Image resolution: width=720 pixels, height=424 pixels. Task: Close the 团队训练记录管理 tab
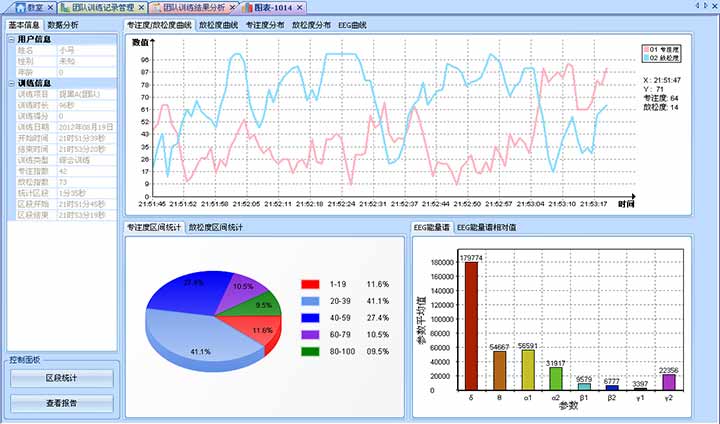pyautogui.click(x=140, y=7)
